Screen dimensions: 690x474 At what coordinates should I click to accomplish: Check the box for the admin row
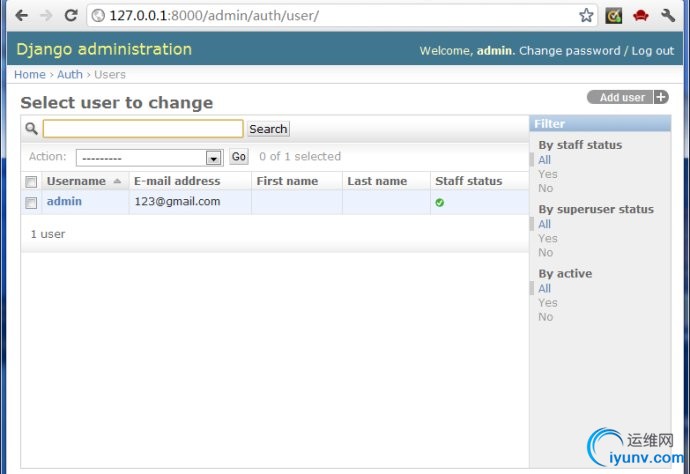point(31,202)
